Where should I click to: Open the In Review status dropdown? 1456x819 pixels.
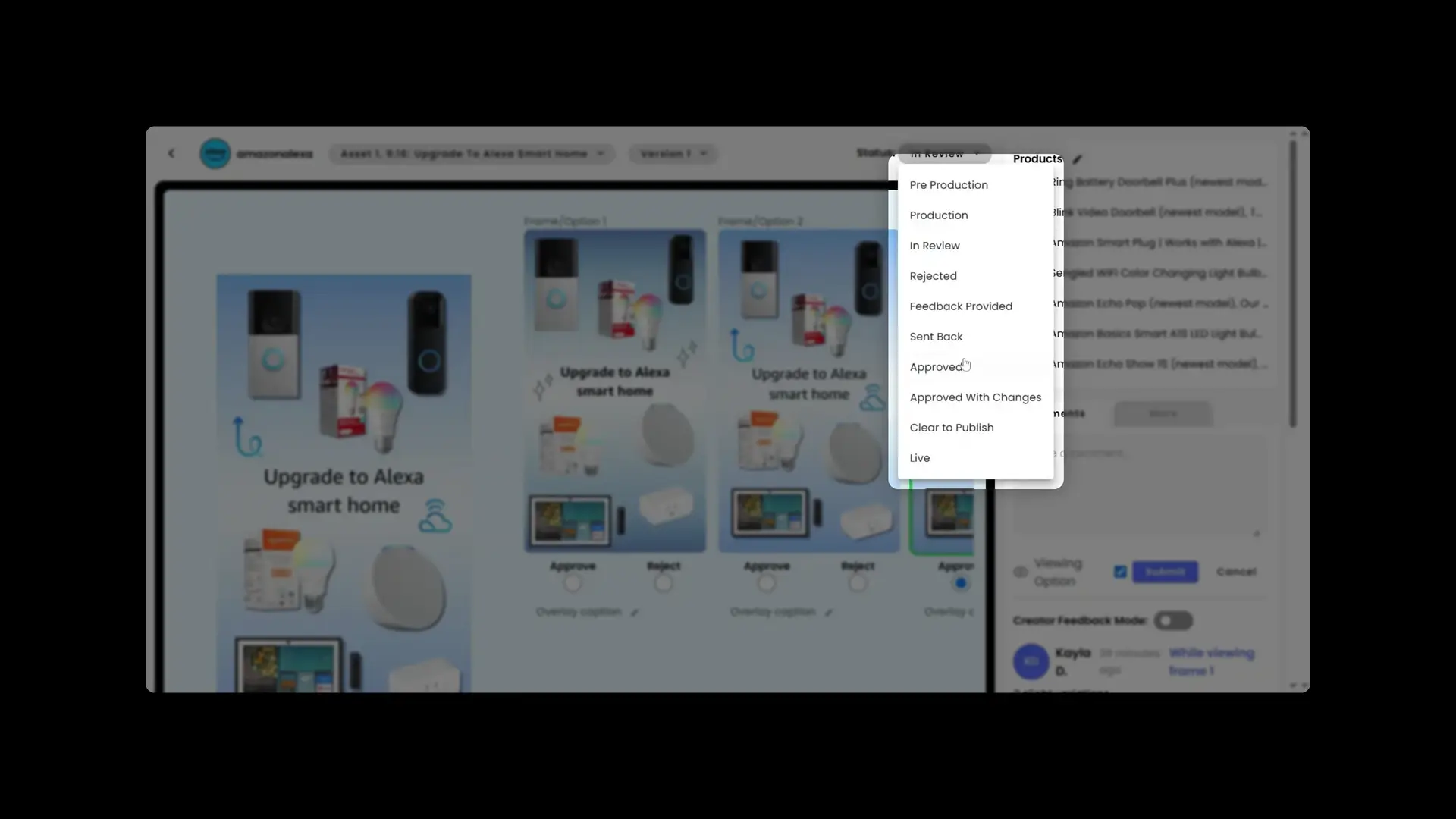click(944, 153)
